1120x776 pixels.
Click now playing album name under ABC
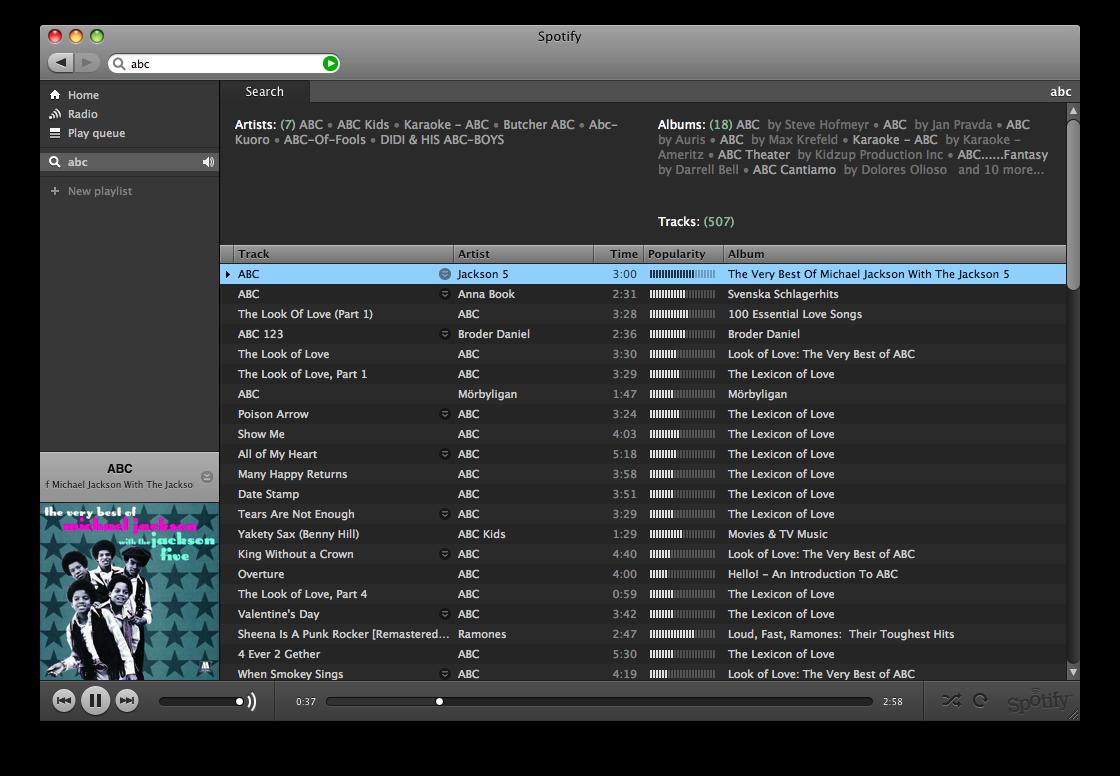119,484
